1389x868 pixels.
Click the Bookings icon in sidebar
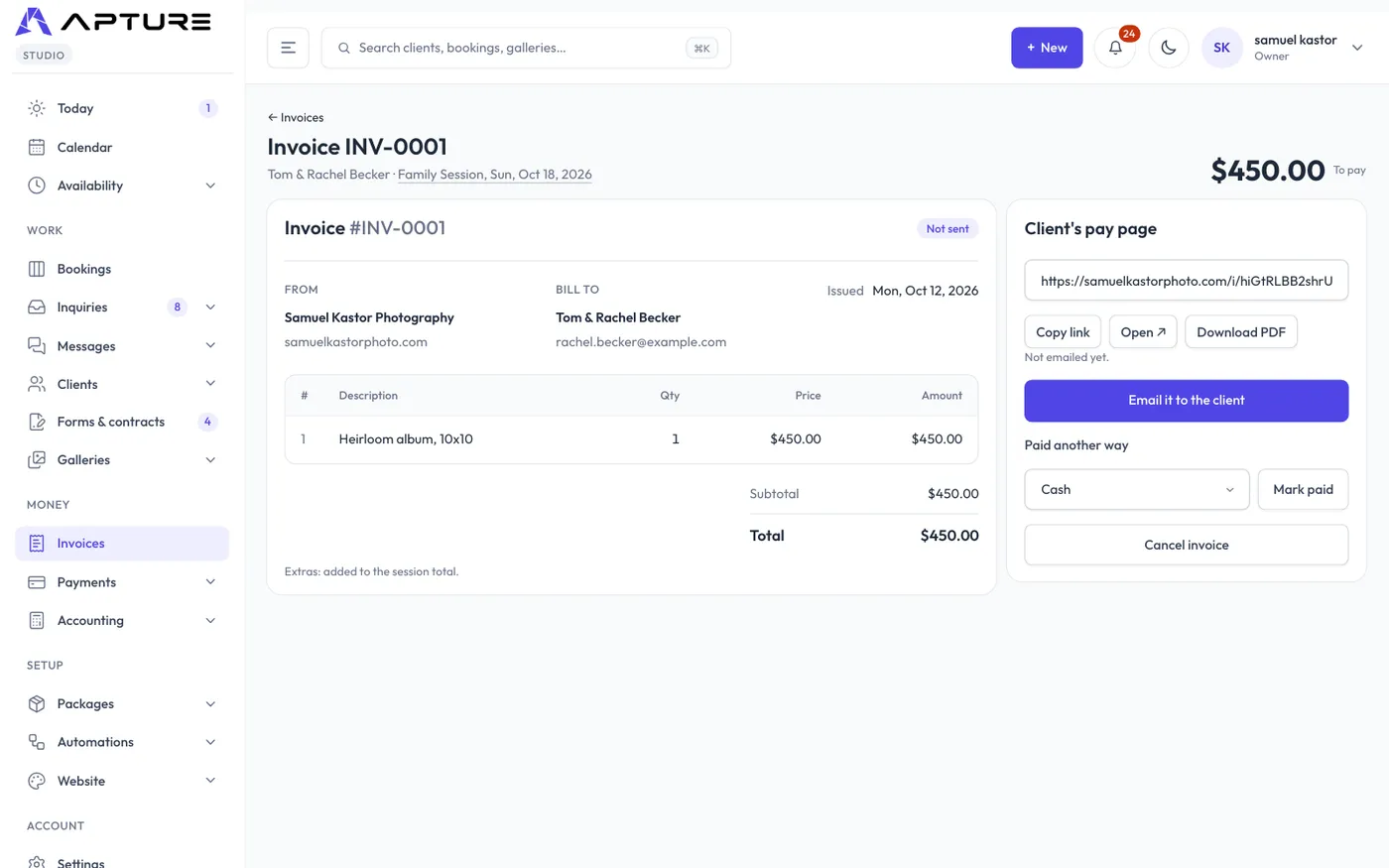37,269
